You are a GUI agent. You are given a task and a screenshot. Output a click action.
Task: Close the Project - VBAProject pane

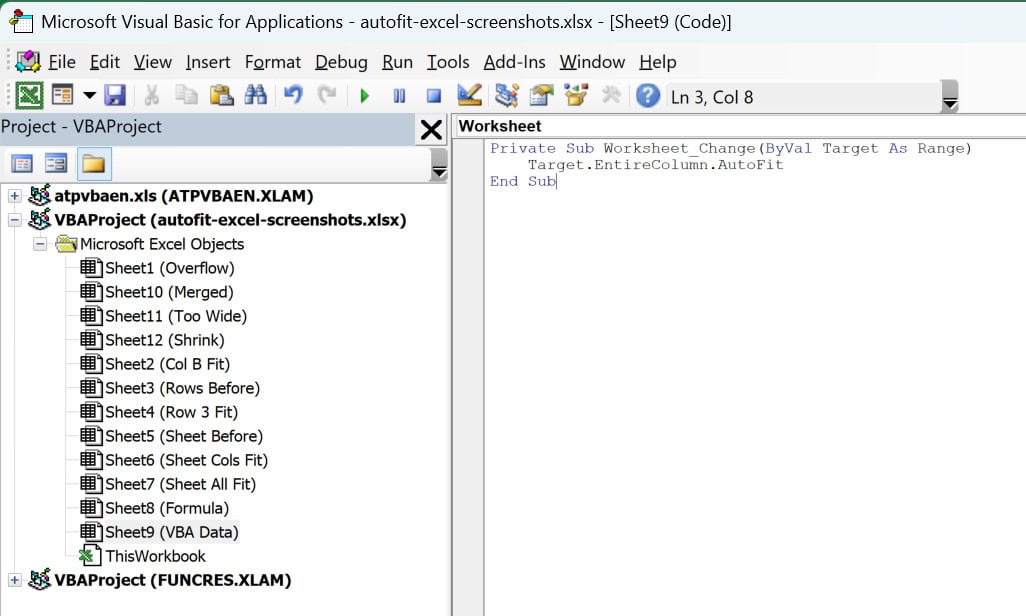coord(431,130)
